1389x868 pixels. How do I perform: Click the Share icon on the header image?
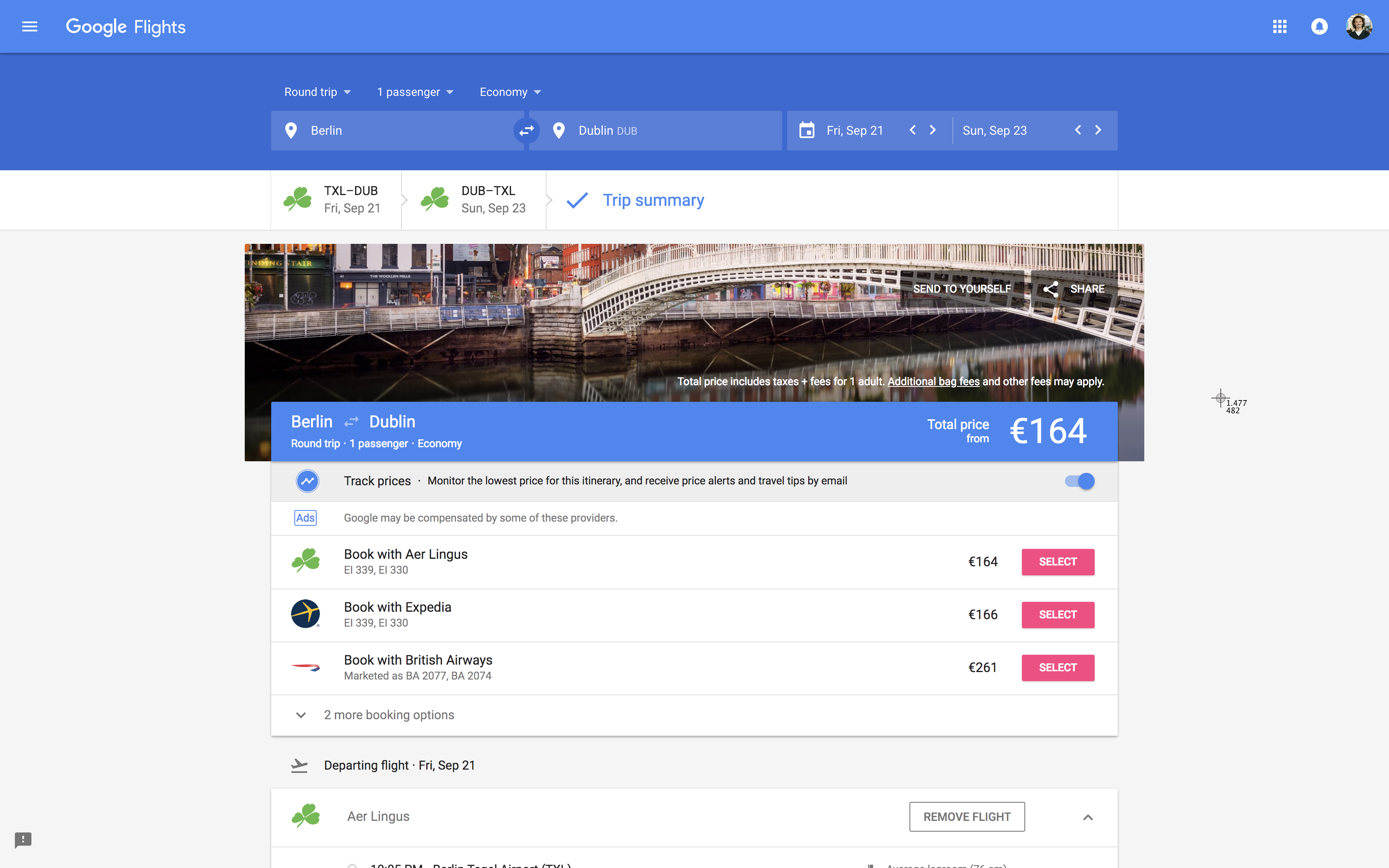pos(1051,289)
